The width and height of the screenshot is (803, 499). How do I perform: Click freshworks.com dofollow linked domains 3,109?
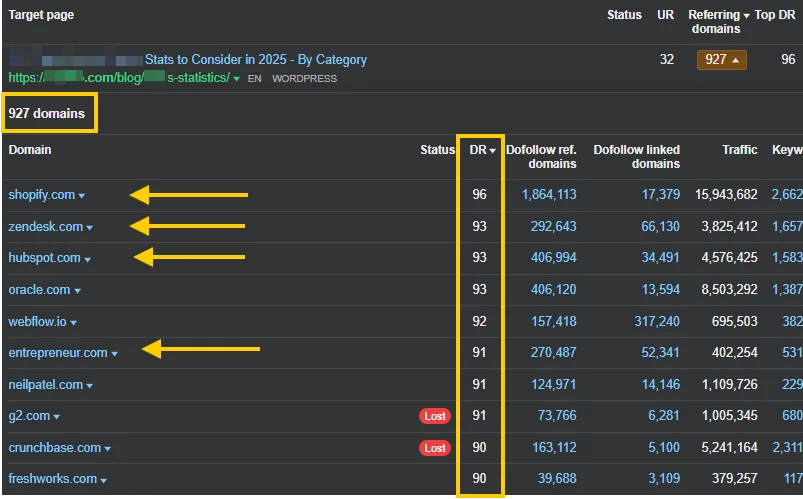(664, 479)
